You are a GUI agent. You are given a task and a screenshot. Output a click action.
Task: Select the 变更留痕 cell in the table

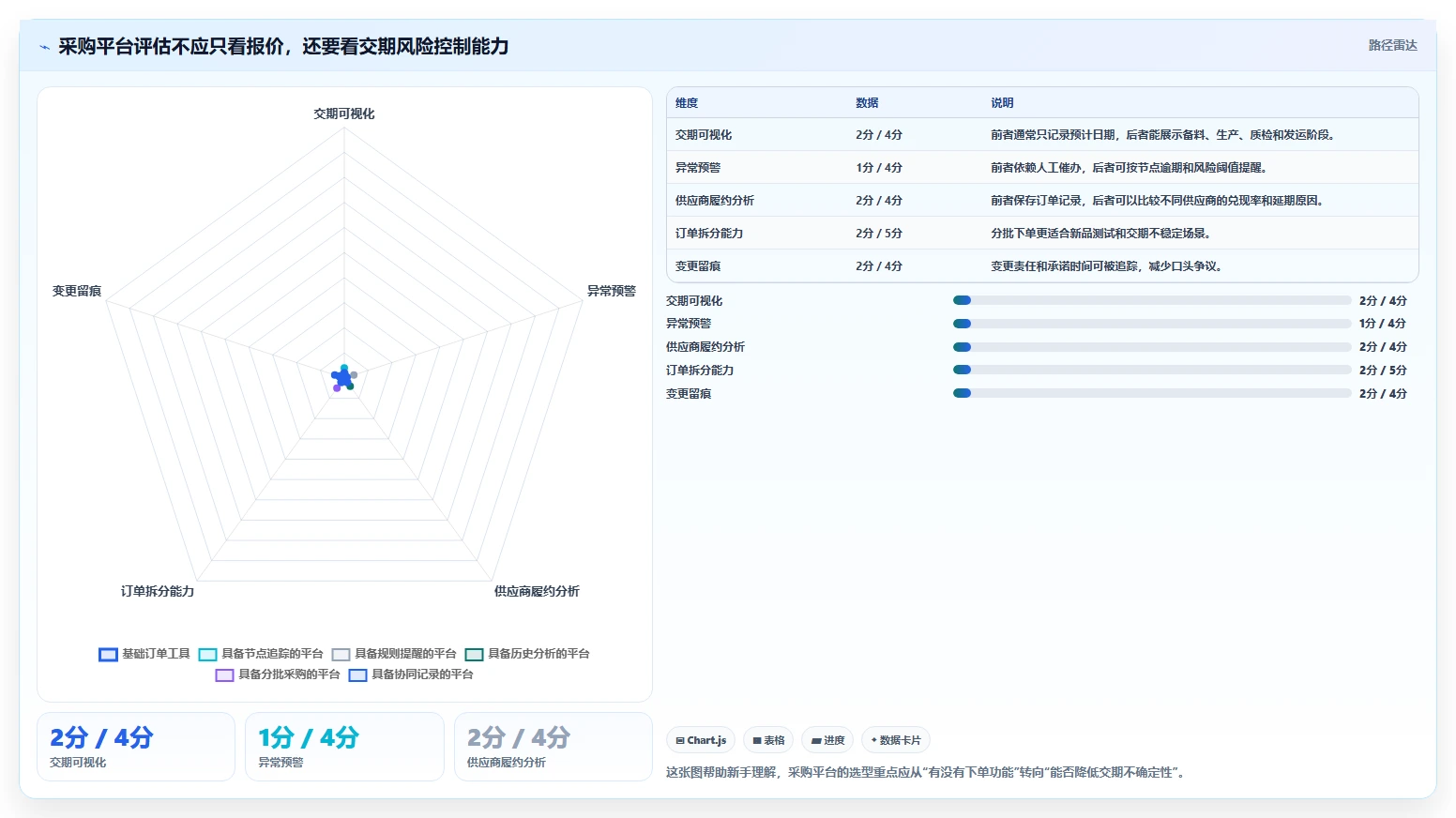[x=698, y=266]
